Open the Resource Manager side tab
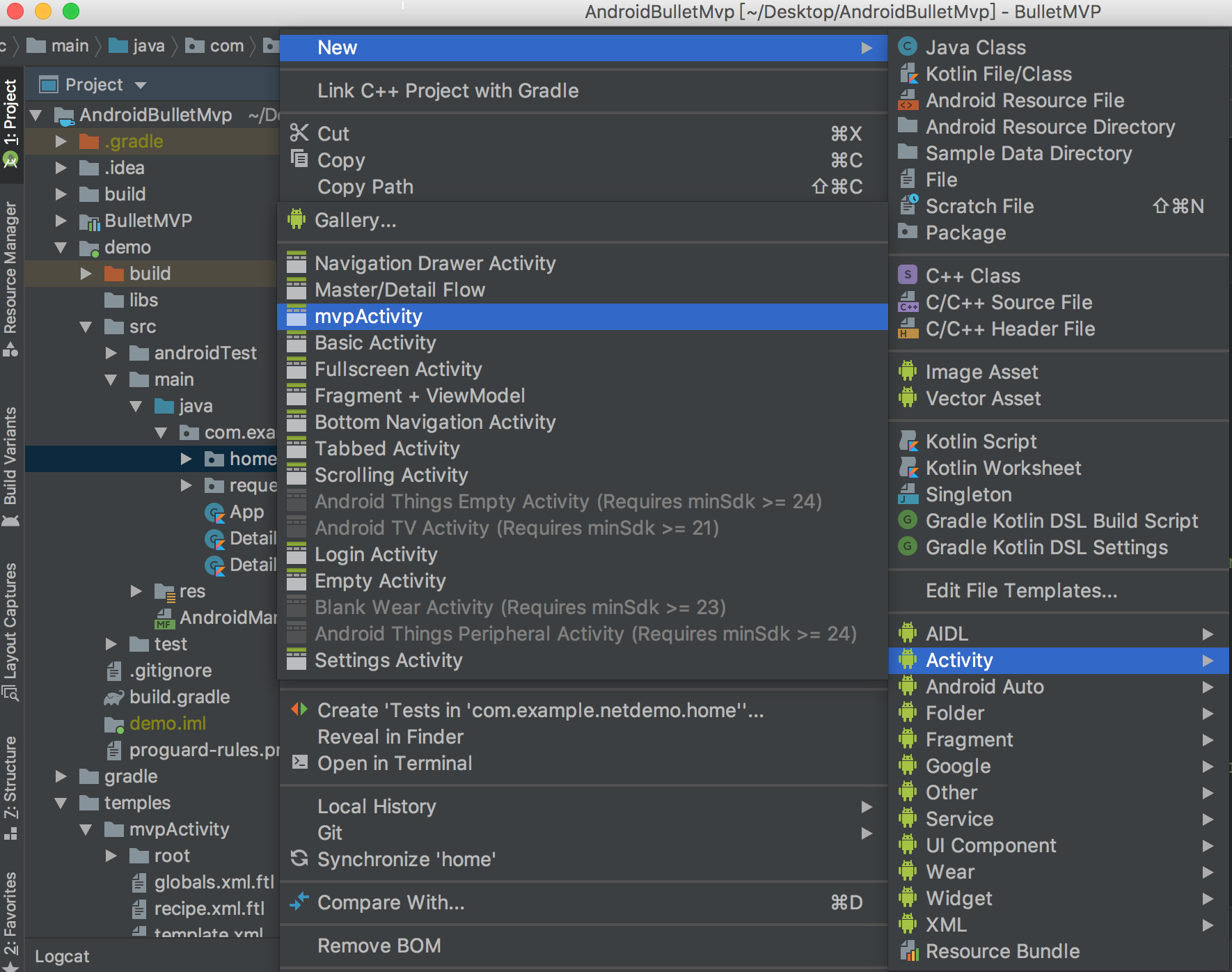Viewport: 1232px width, 972px height. [10, 279]
